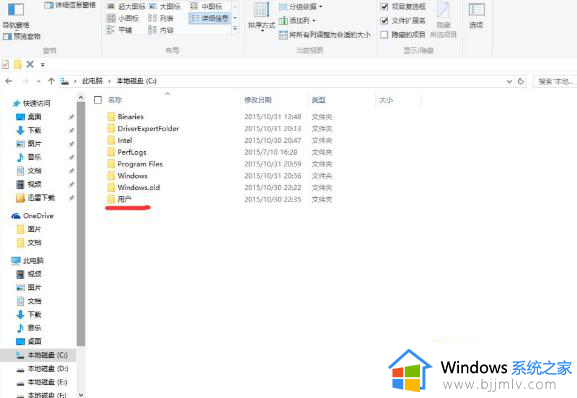The image size is (577, 398).
Task: Select the DriverExpertFolder folder
Action: (148, 128)
